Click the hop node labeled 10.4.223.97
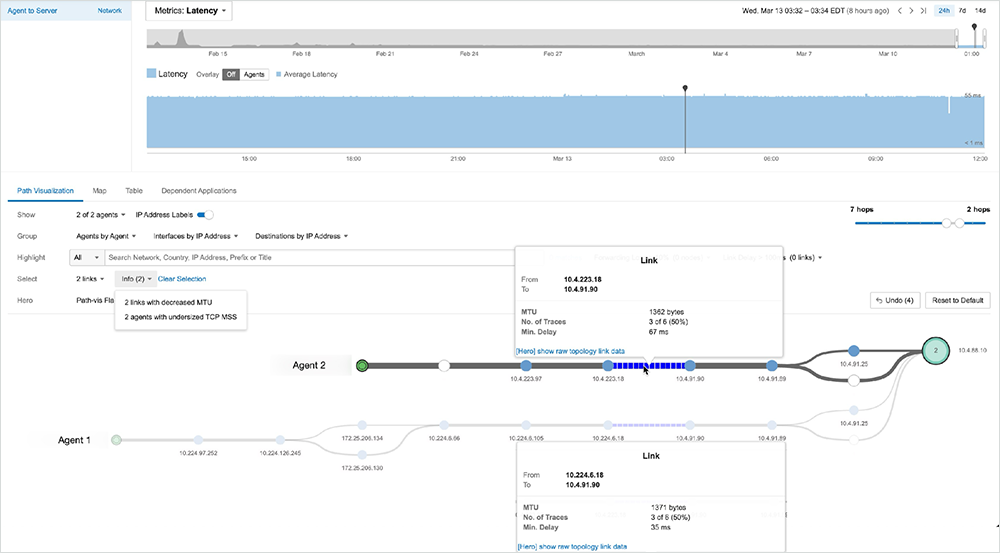1000x553 pixels. [526, 366]
